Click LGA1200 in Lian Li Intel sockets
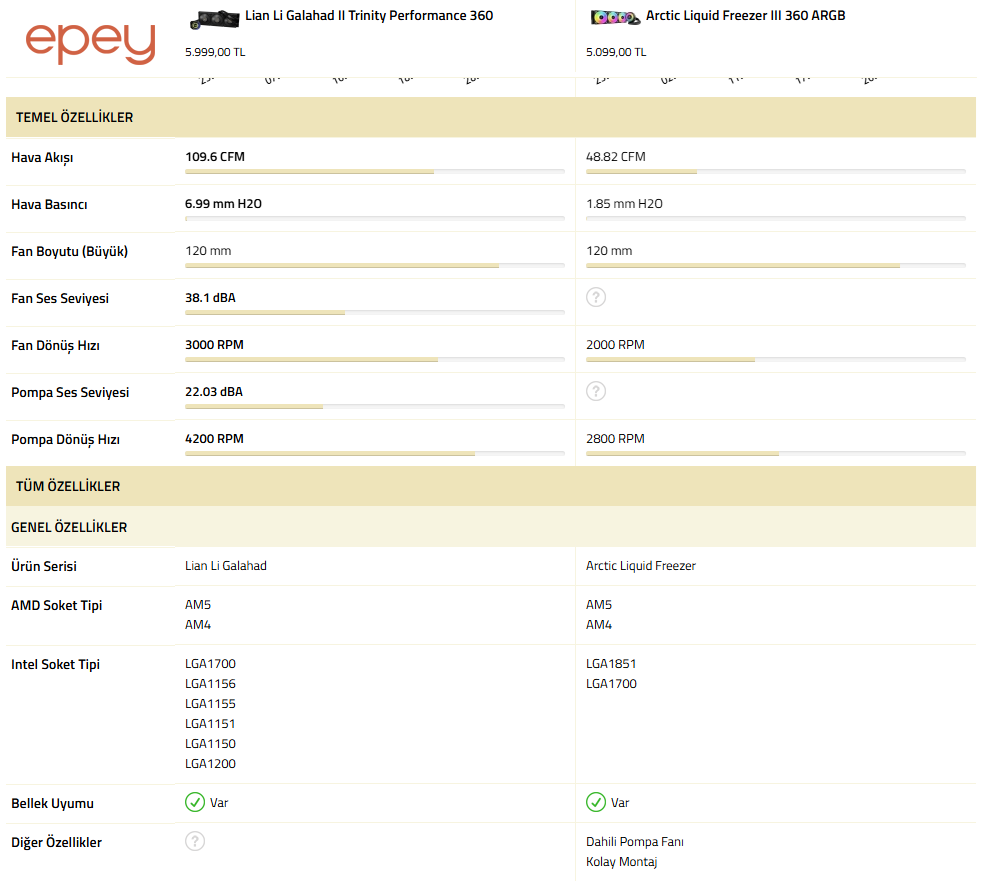 [x=210, y=763]
